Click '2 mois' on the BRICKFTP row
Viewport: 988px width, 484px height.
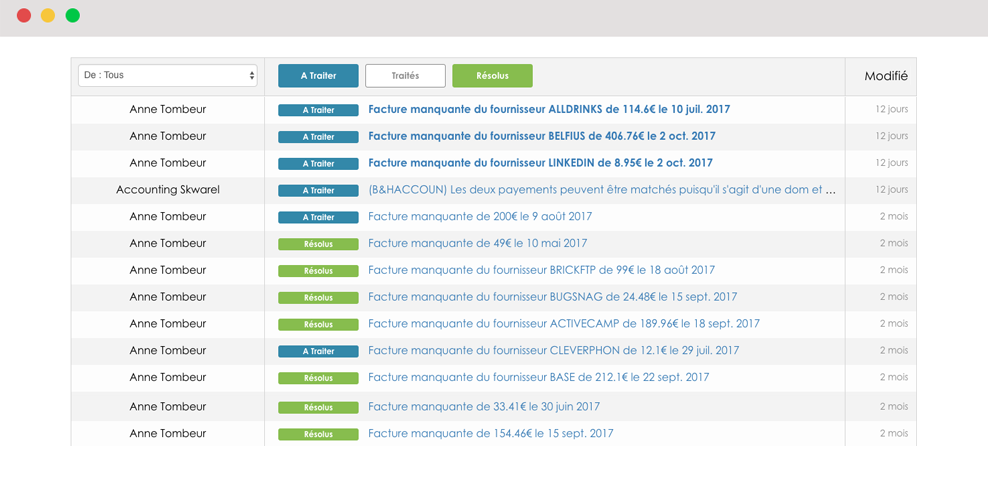pos(894,270)
